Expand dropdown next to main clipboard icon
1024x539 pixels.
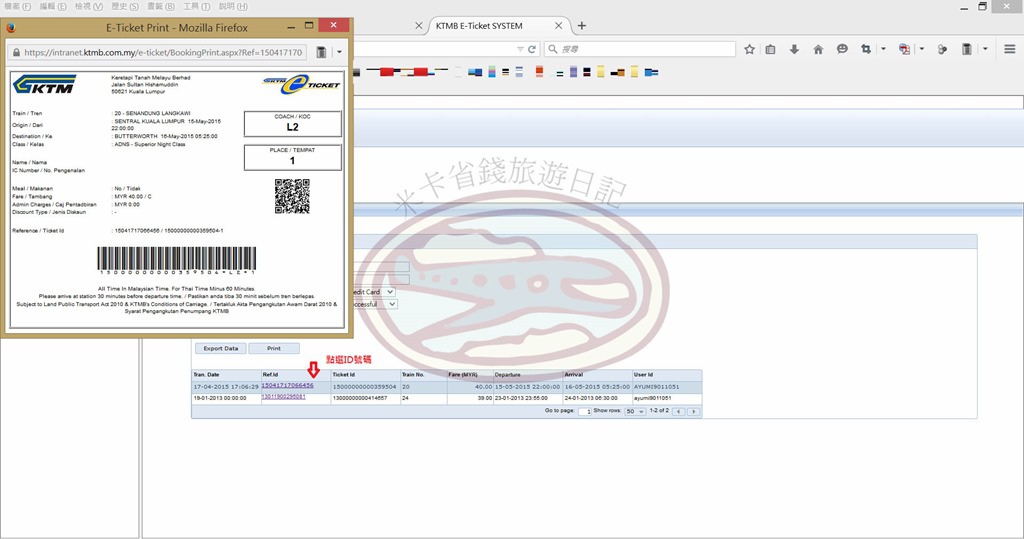(985, 49)
